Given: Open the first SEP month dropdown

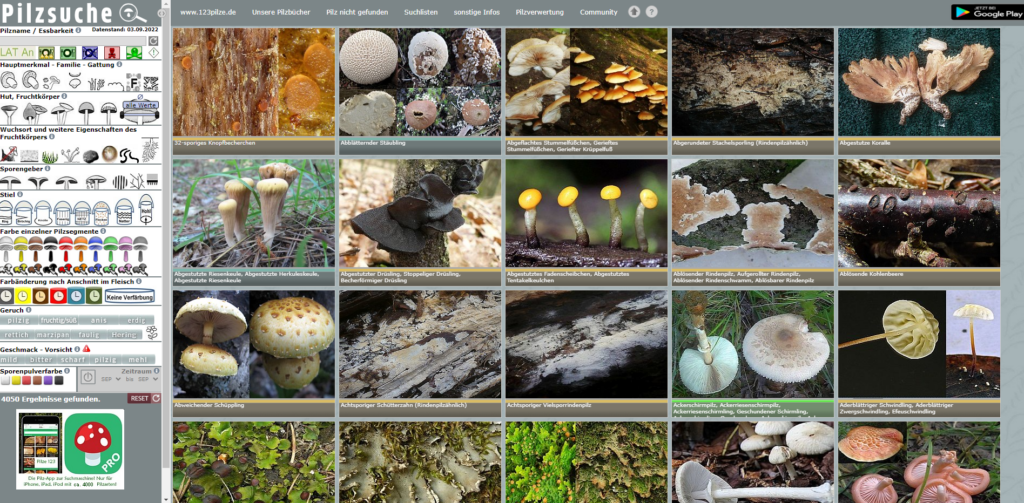Looking at the screenshot, I should [109, 380].
